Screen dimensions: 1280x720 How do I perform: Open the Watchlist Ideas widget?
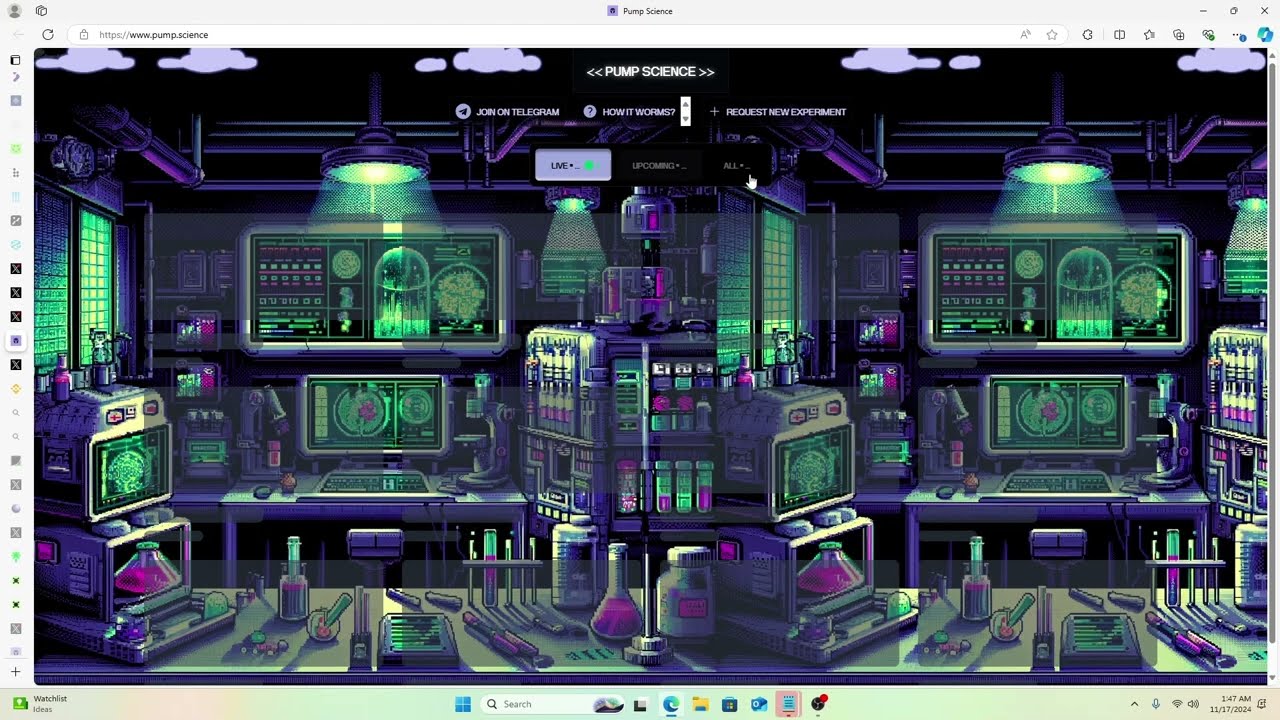click(40, 704)
